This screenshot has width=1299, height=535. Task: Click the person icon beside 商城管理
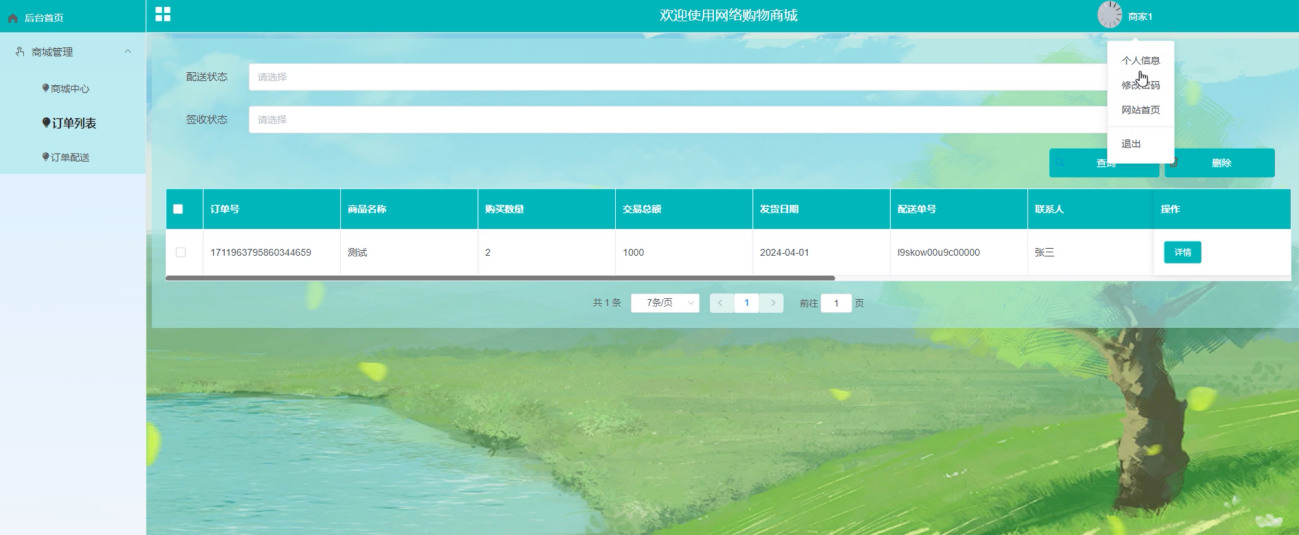[x=20, y=52]
